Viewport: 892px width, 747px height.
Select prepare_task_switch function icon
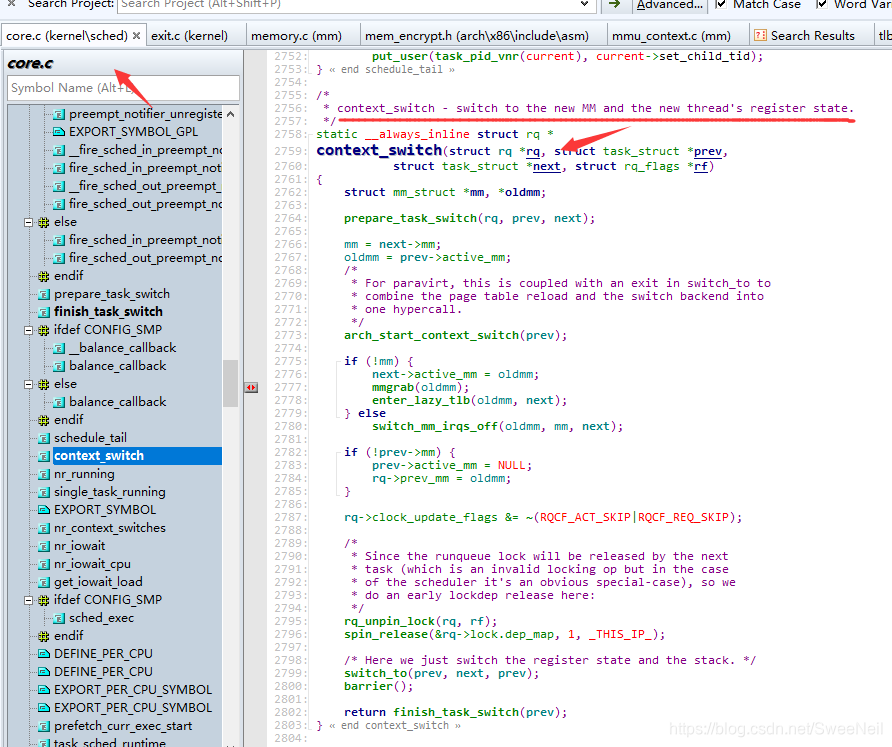click(43, 295)
